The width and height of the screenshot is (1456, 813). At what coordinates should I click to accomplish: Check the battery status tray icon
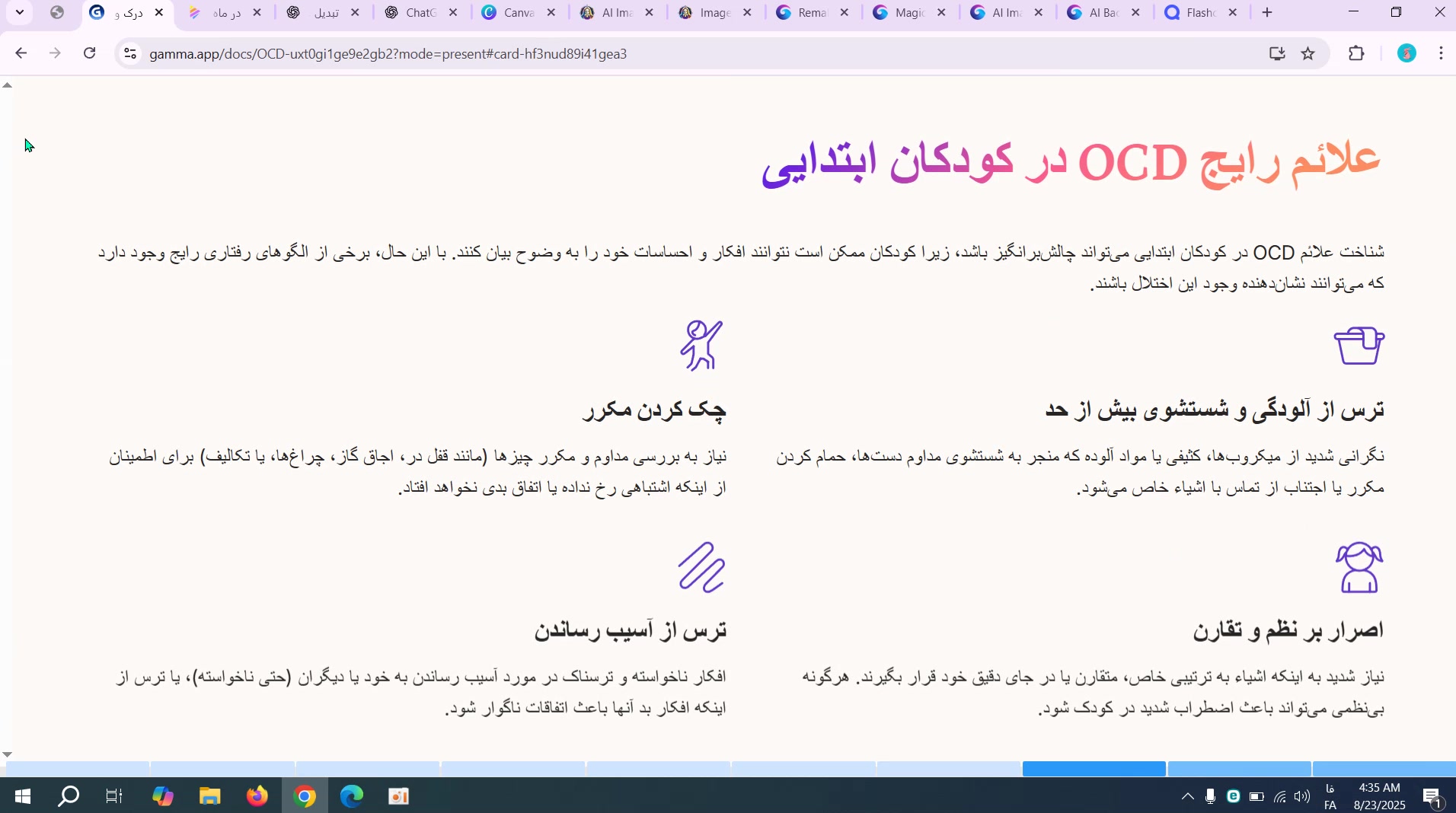(x=1256, y=797)
